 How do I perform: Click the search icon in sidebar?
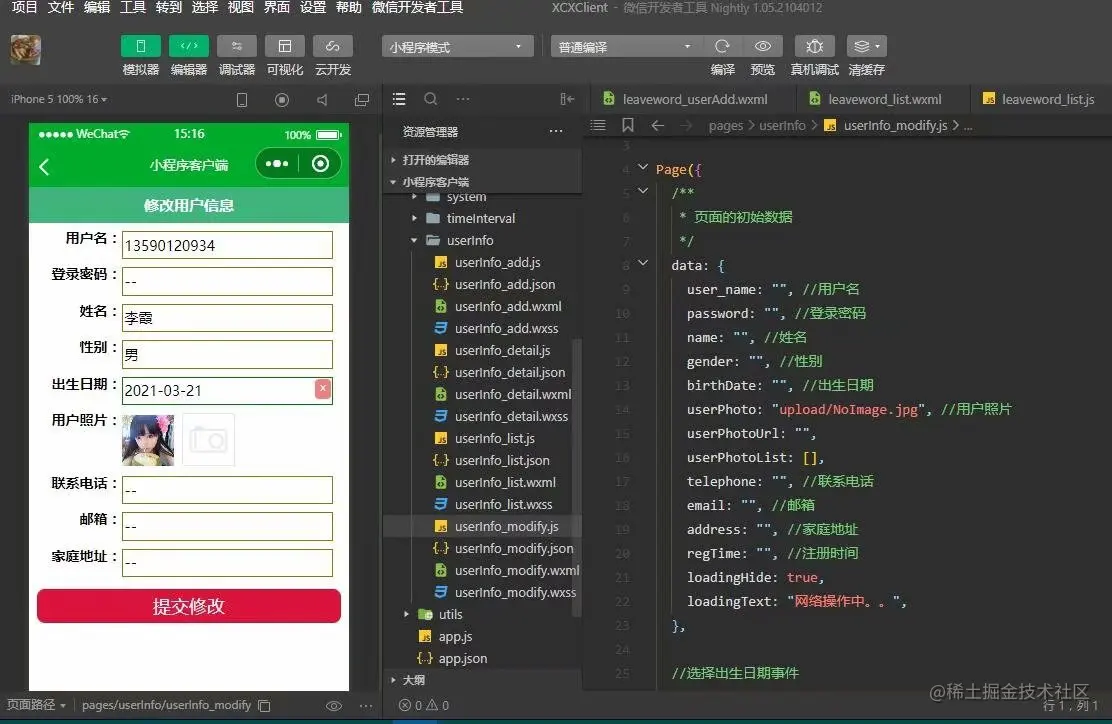430,99
